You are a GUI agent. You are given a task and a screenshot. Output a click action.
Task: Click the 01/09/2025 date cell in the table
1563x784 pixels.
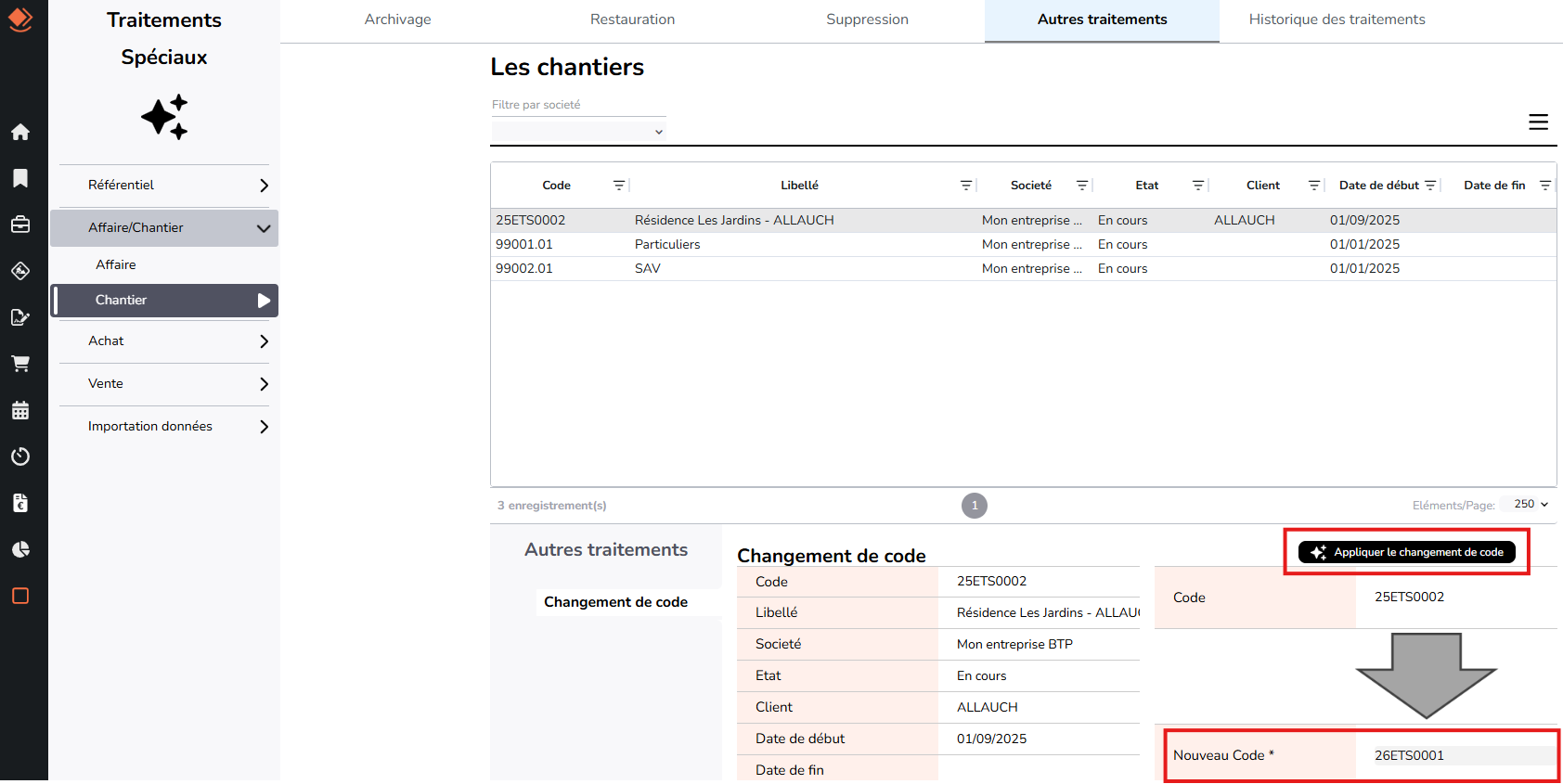(1364, 221)
